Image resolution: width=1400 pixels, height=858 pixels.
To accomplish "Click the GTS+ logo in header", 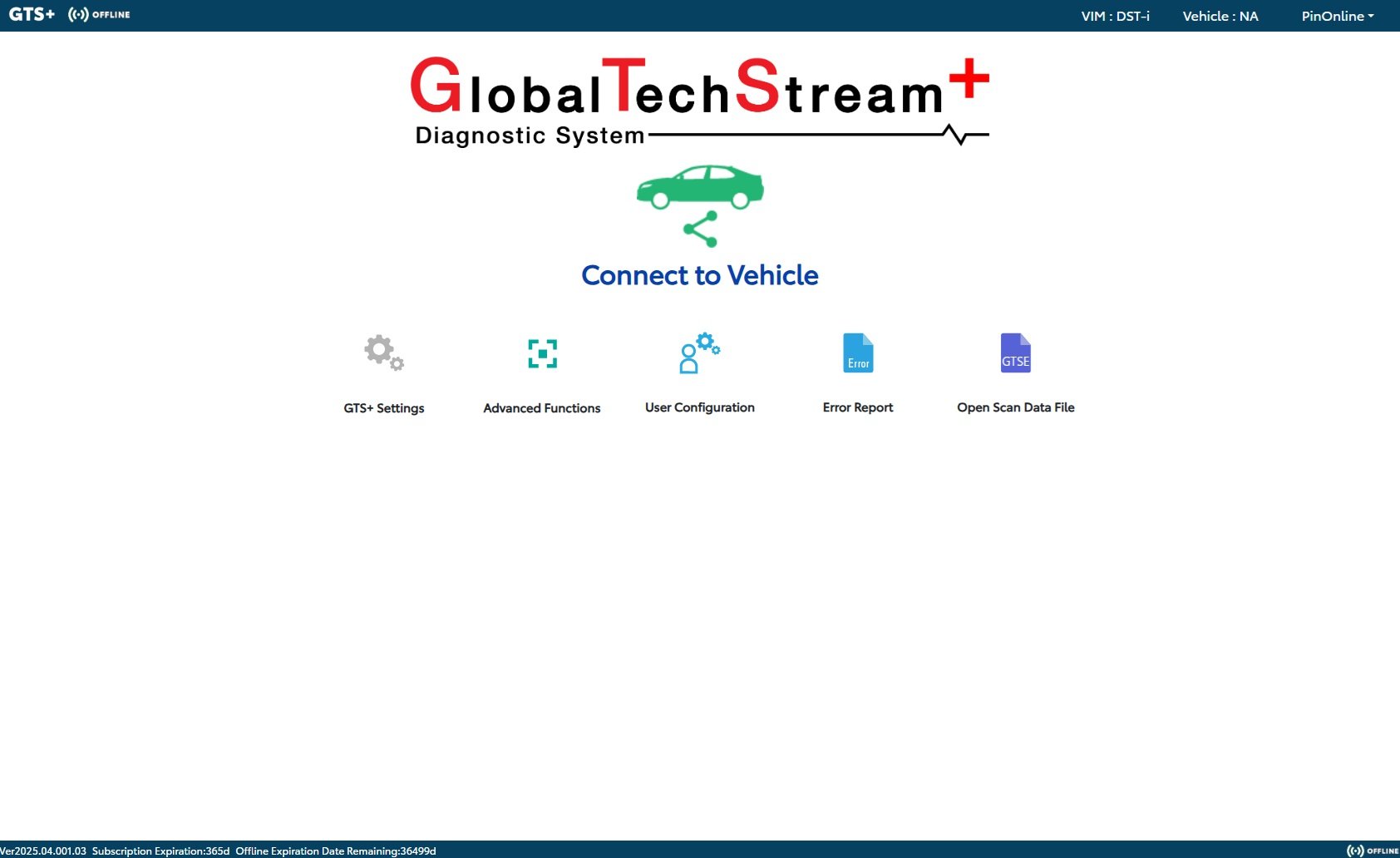I will (32, 15).
